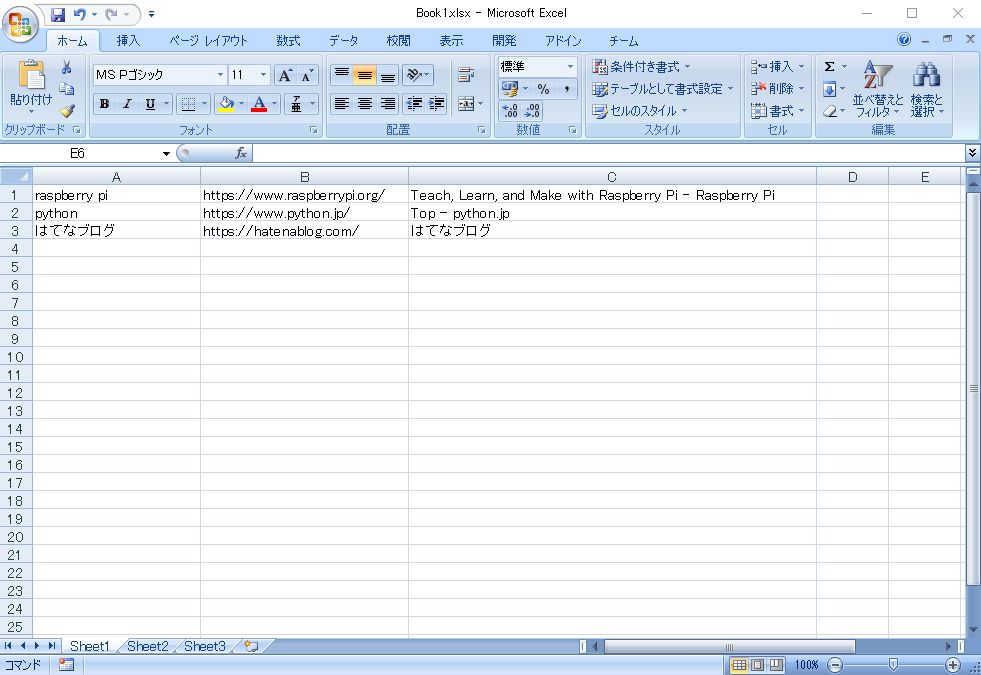Open the MS Pゴシック font name dropdown
Screen dimensions: 981x675
(220, 75)
